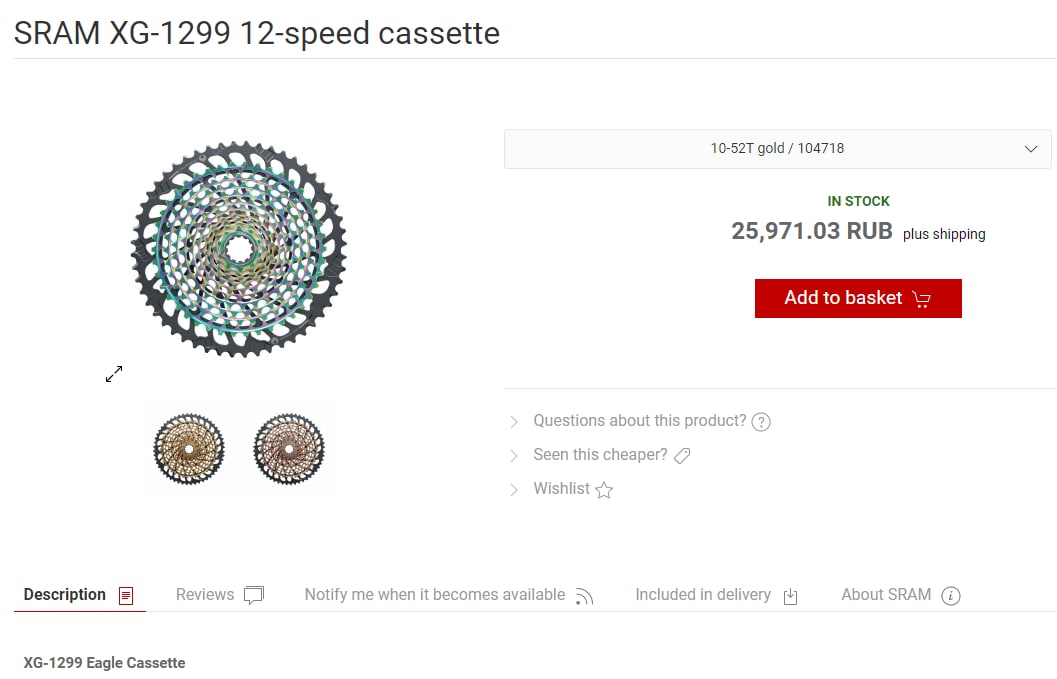
Task: Click the question mark help icon
Action: [x=761, y=422]
